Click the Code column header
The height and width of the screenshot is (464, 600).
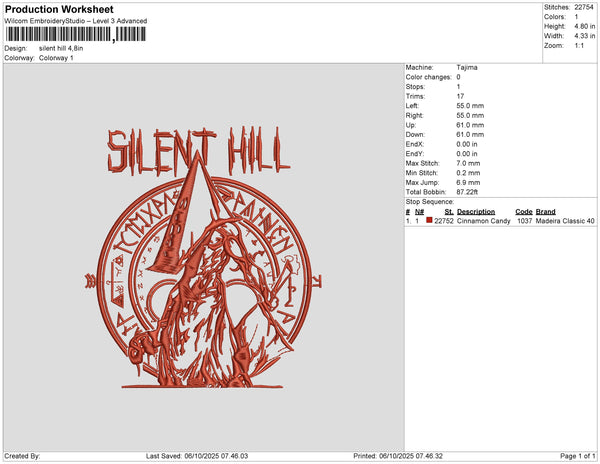[523, 212]
